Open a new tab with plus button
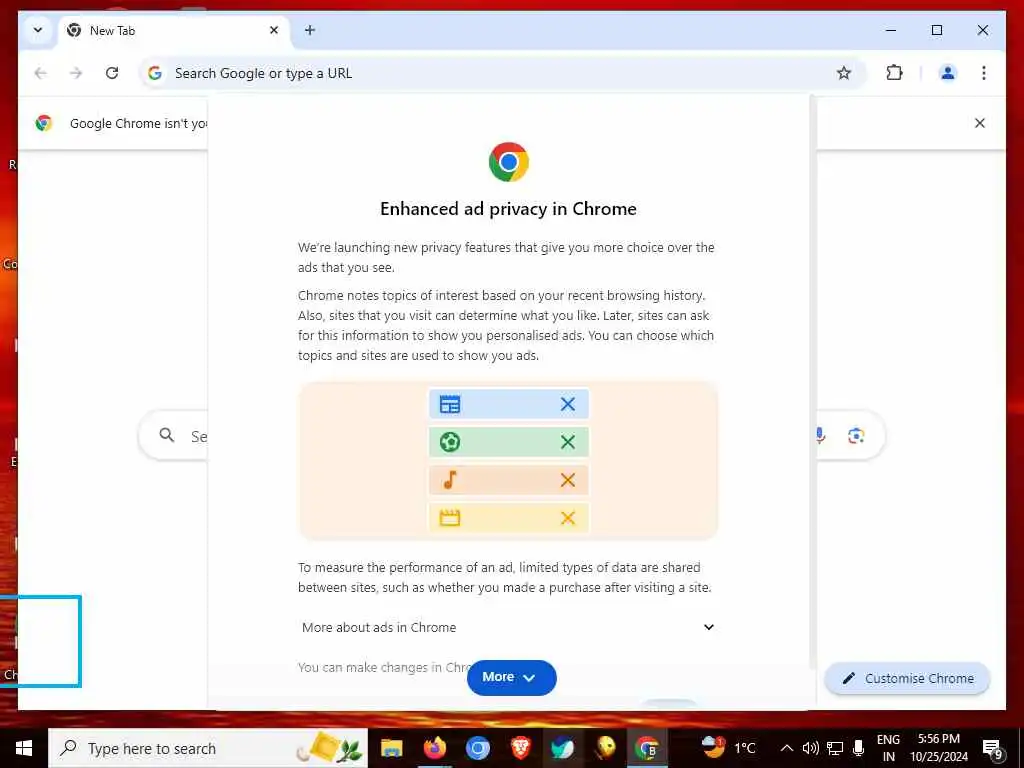This screenshot has width=1024, height=768. pyautogui.click(x=310, y=30)
